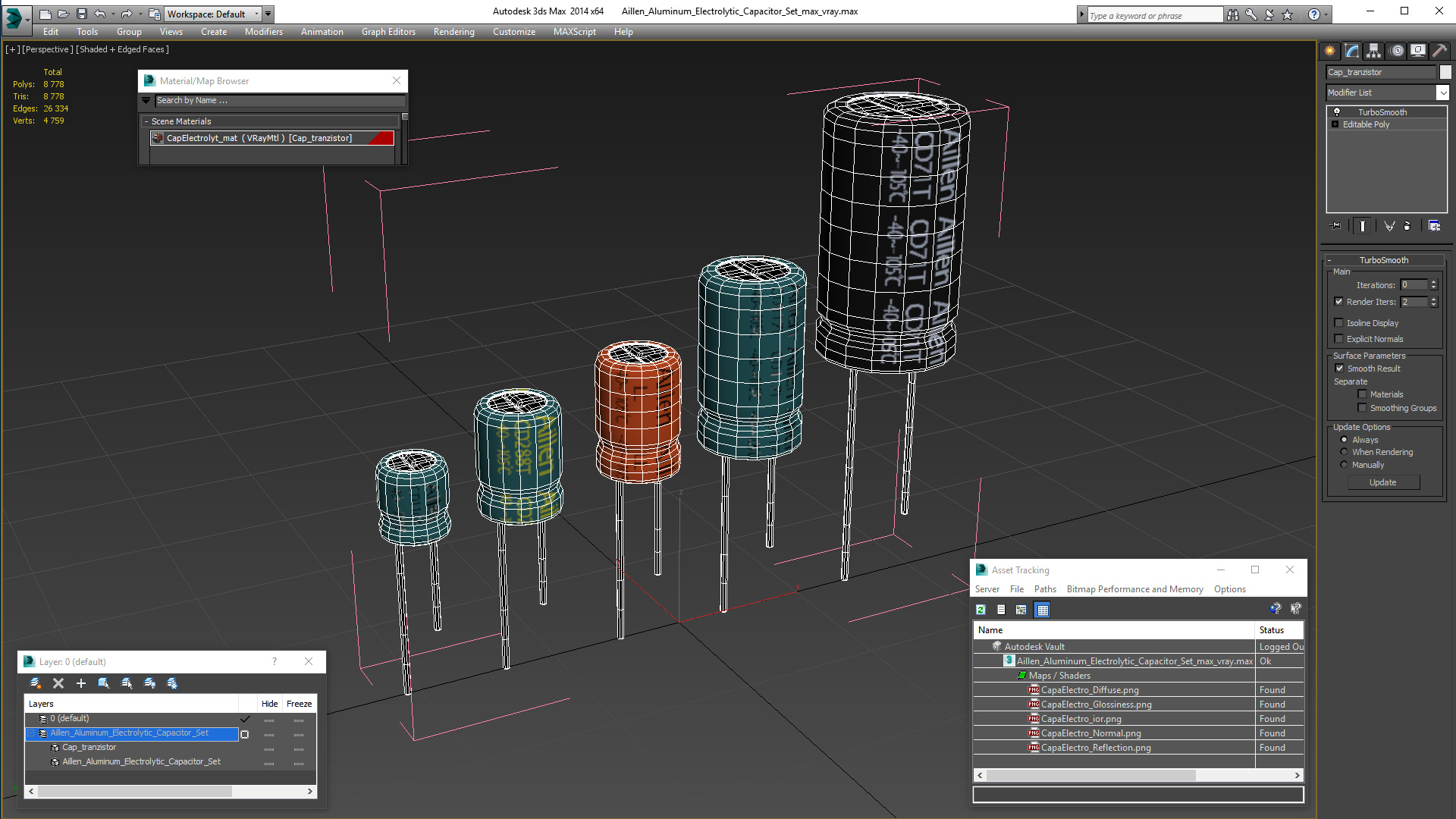Collapse Scene Materials group

tap(146, 121)
